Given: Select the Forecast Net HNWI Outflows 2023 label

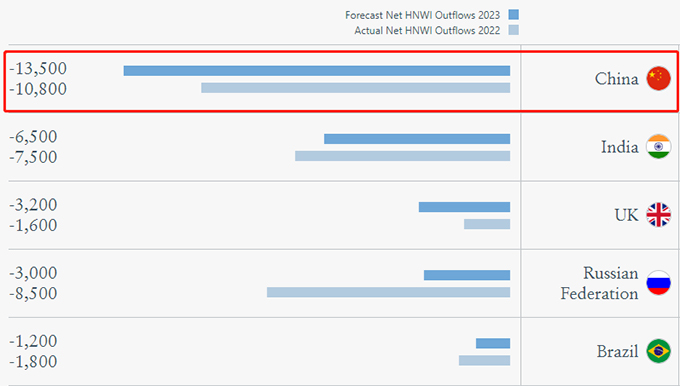Looking at the screenshot, I should coord(422,15).
